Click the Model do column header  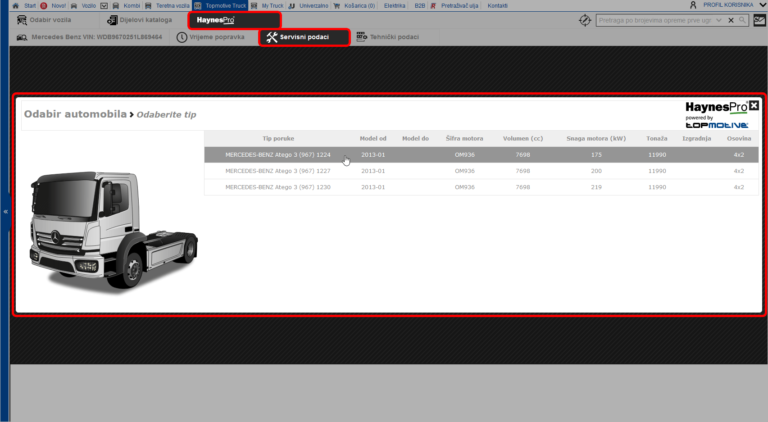(415, 139)
